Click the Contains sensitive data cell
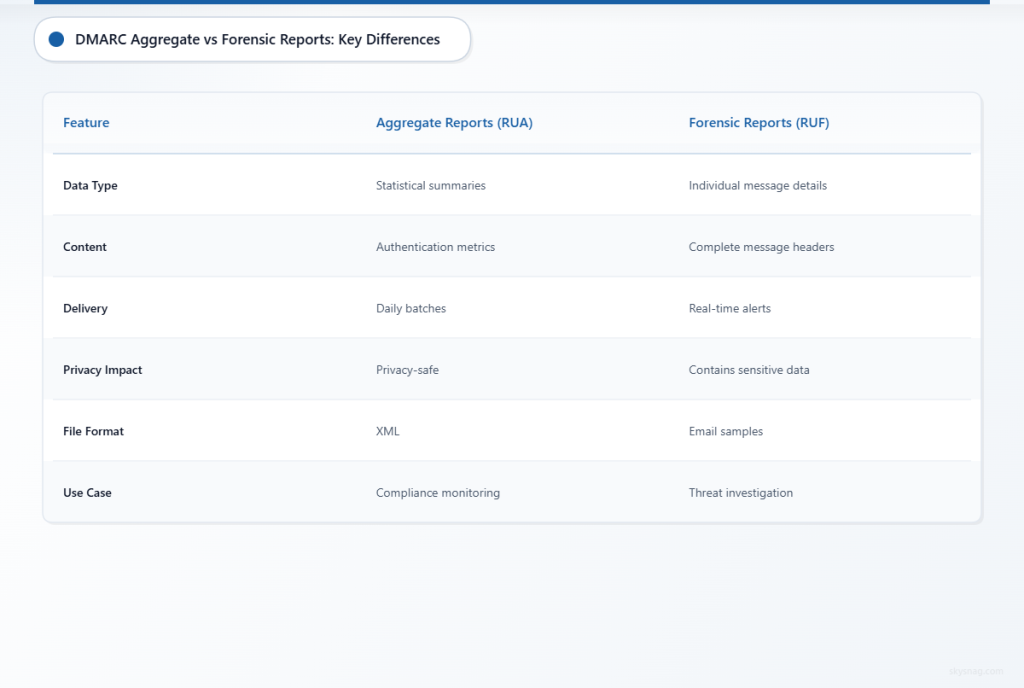This screenshot has width=1024, height=688. tap(749, 369)
